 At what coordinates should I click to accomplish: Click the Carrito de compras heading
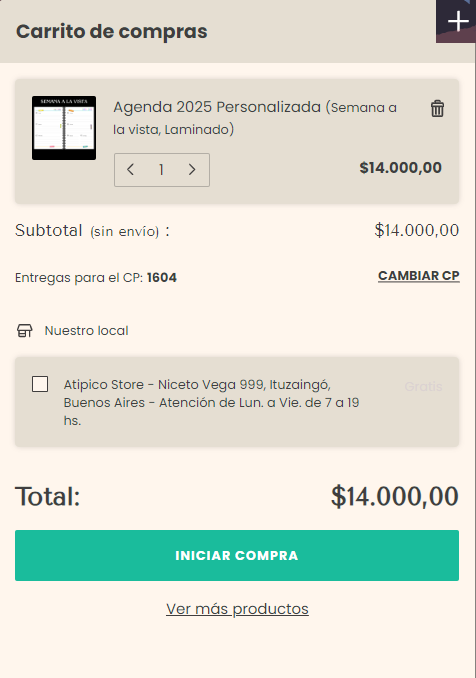[x=112, y=32]
